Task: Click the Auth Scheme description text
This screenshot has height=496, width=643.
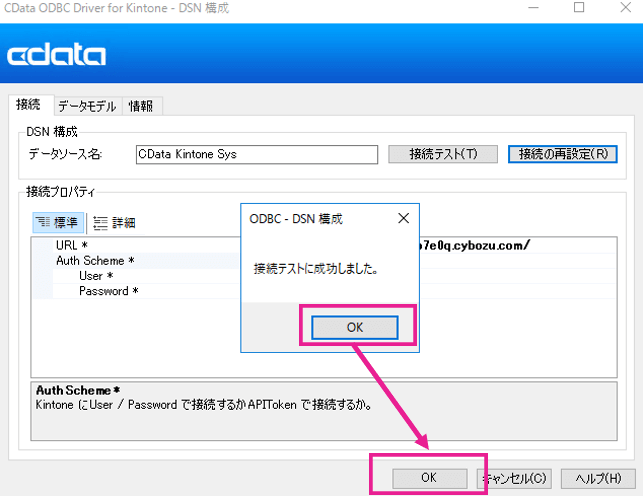Action: [204, 405]
